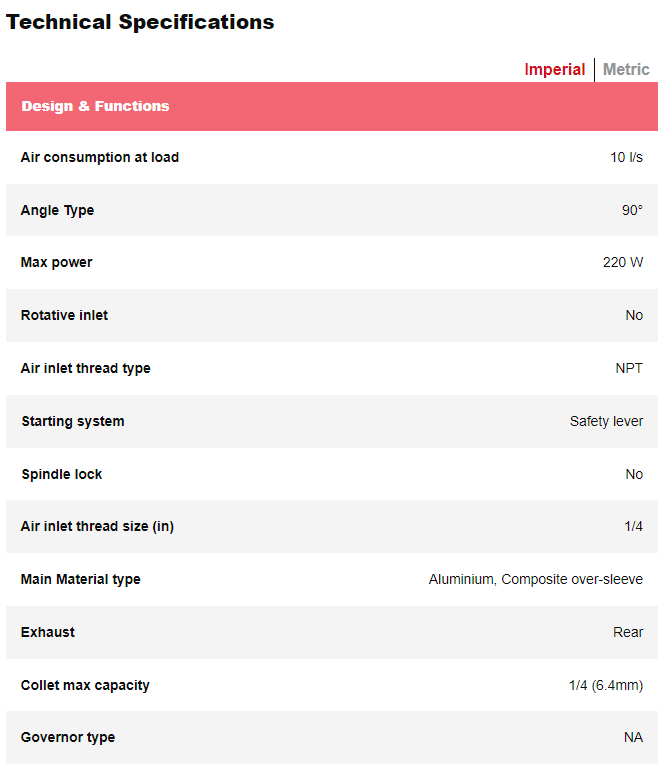Screen dimensions: 664x771
Task: Select the Aluminium, Composite over-sleeve value
Action: (536, 579)
